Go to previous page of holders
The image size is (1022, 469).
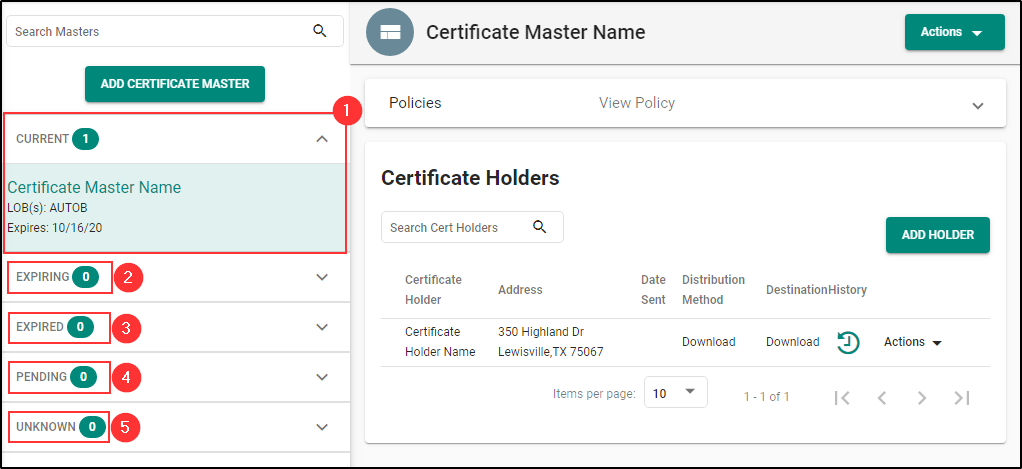coord(882,397)
